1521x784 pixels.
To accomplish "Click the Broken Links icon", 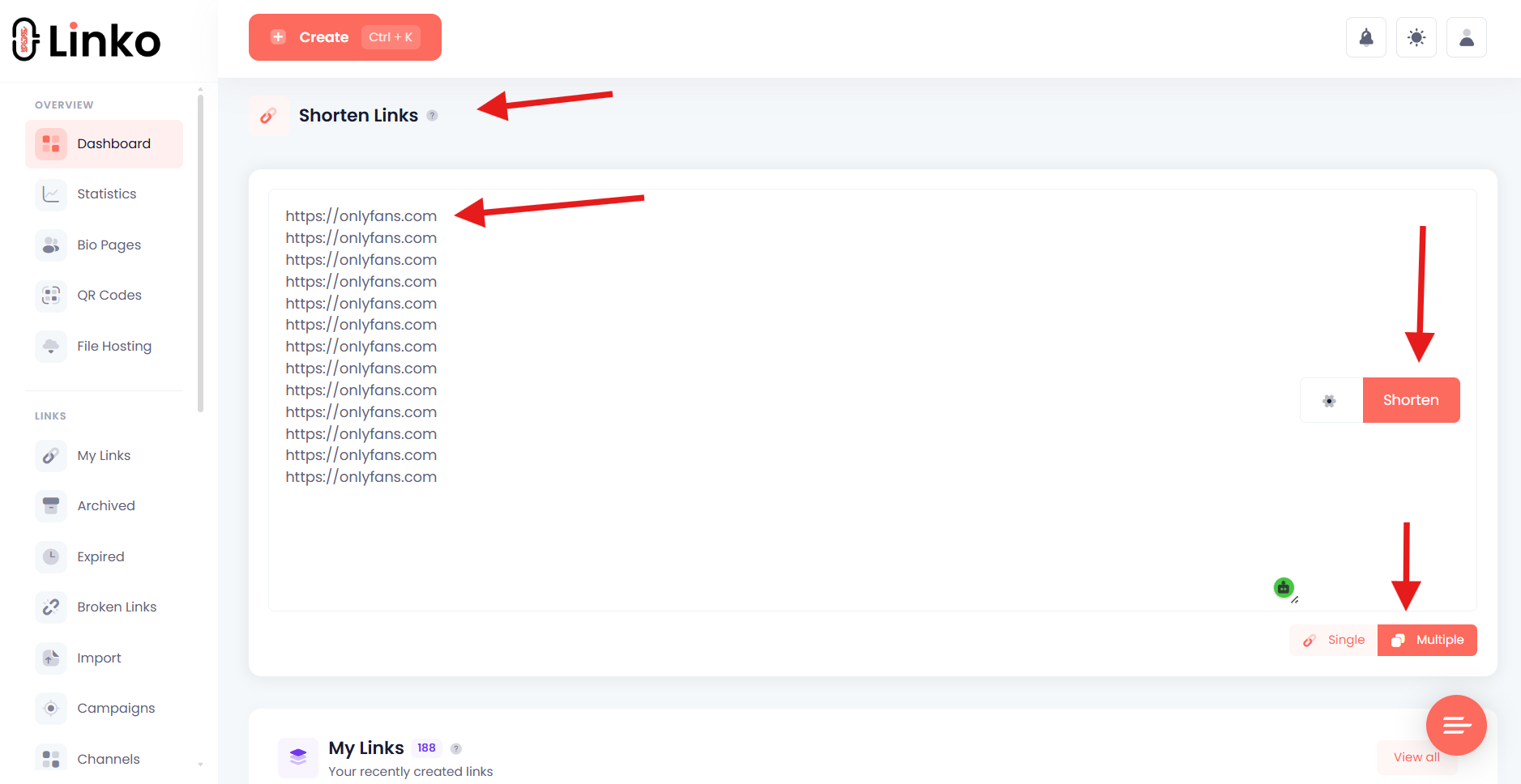I will pyautogui.click(x=51, y=607).
